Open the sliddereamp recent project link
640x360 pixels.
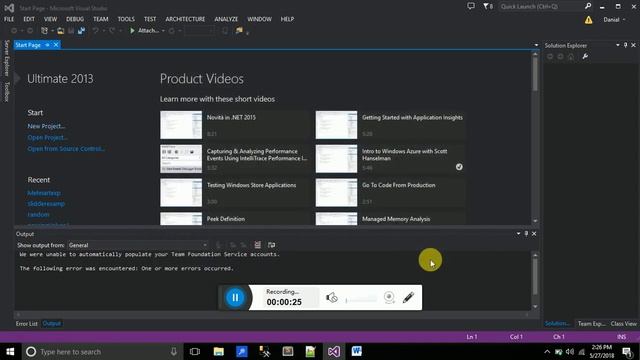click(46, 204)
